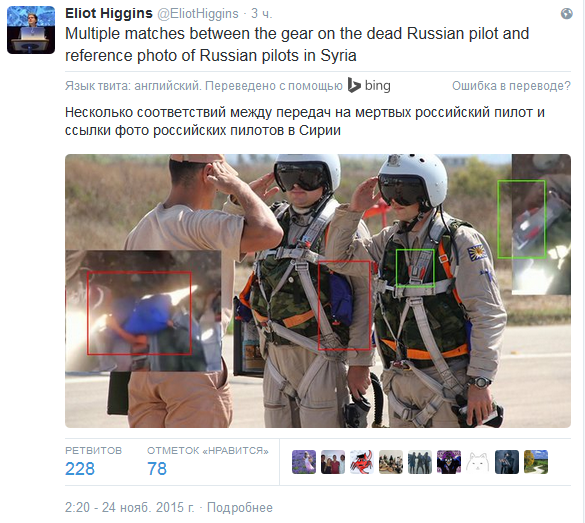View the 228 retweets list
Viewport: 585px width, 523px height.
coord(80,469)
